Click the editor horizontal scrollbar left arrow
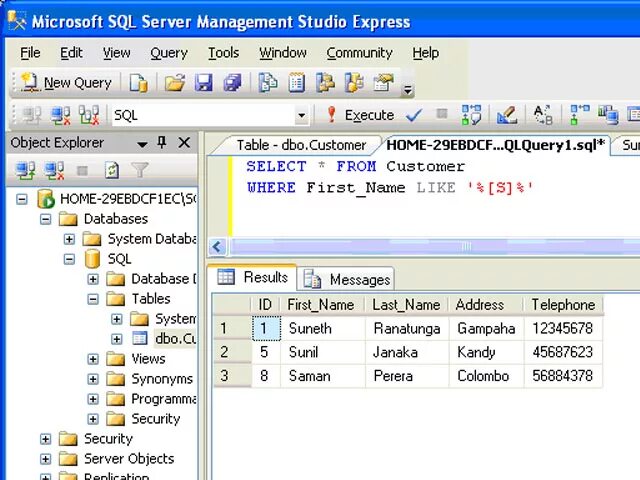This screenshot has height=480, width=640. tap(217, 247)
